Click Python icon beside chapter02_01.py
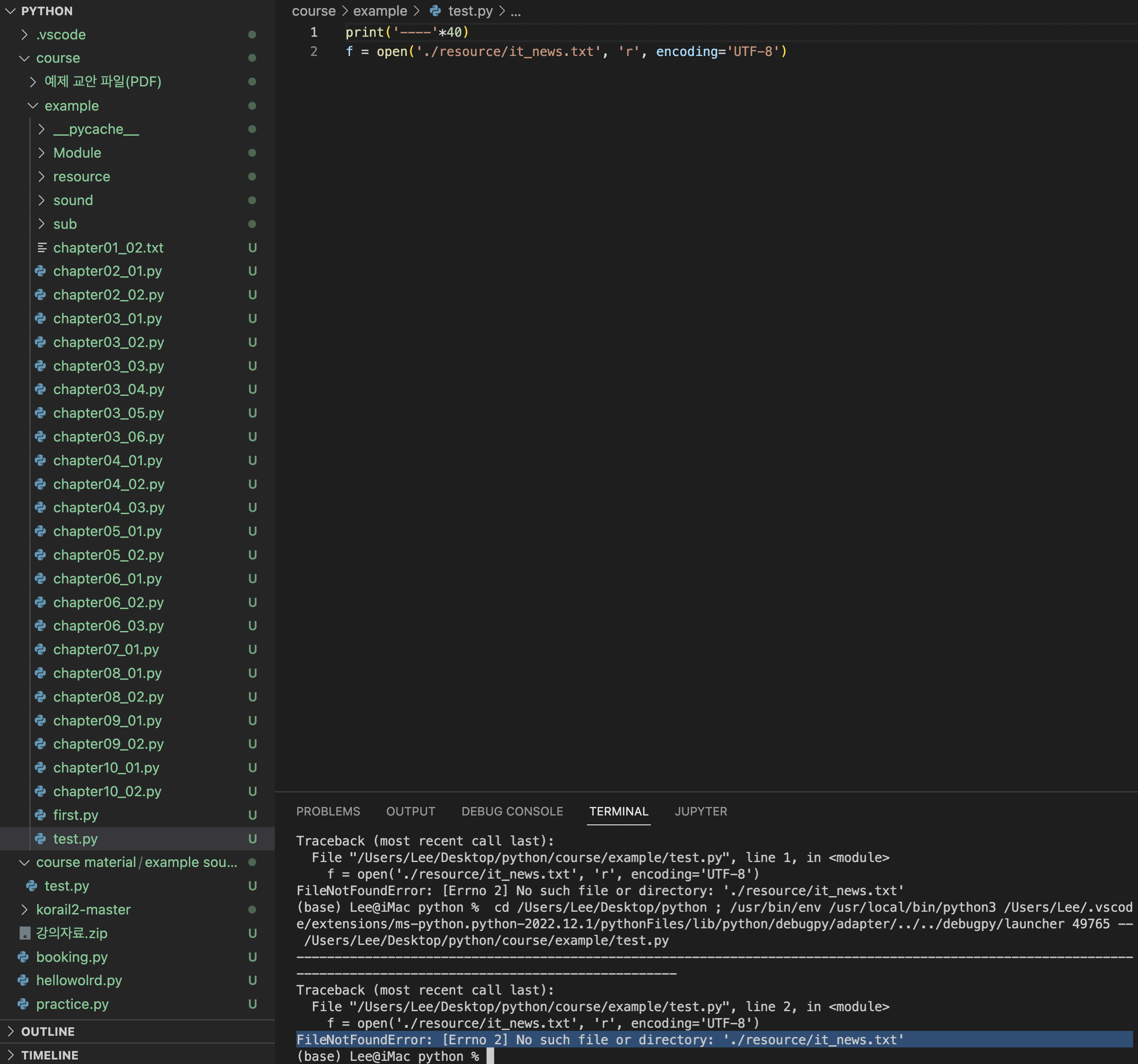The width and height of the screenshot is (1138, 1064). click(40, 271)
